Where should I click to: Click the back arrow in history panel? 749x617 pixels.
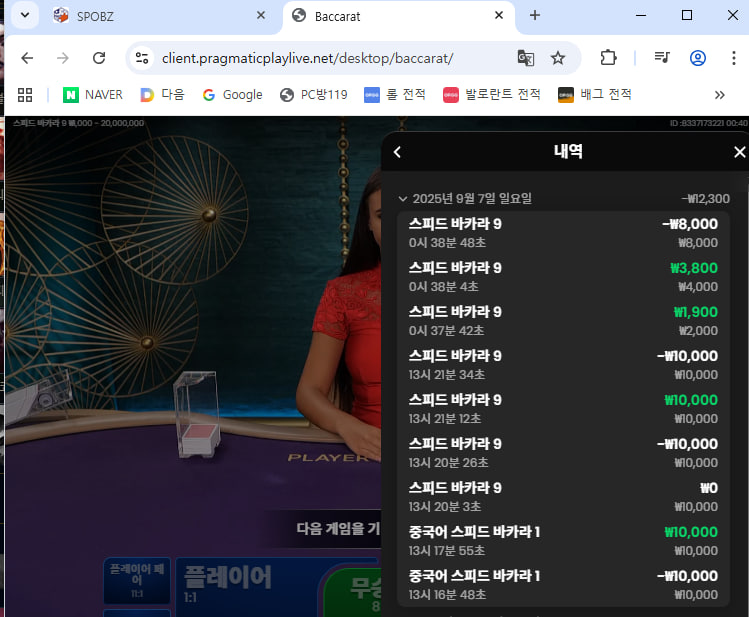point(397,152)
